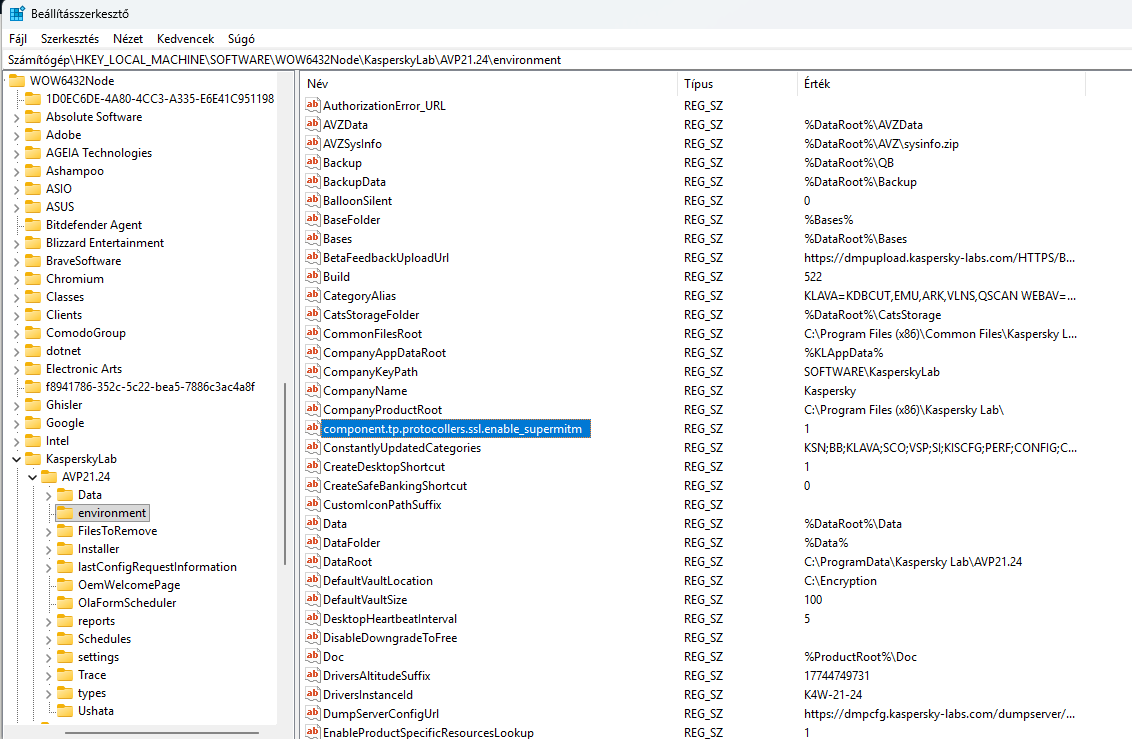Select the DriversAltitudeSuffix value name
The width and height of the screenshot is (1132, 739).
click(x=377, y=675)
